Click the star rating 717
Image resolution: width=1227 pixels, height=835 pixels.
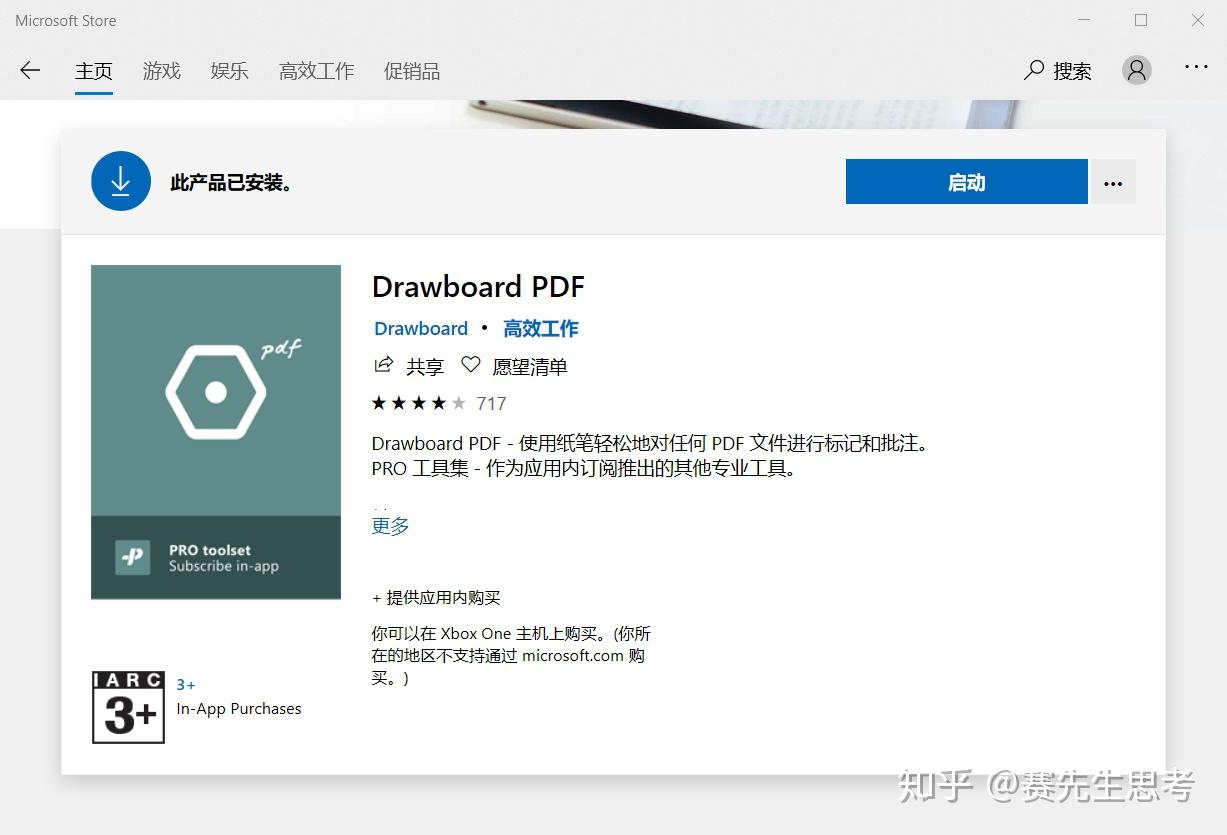click(439, 403)
